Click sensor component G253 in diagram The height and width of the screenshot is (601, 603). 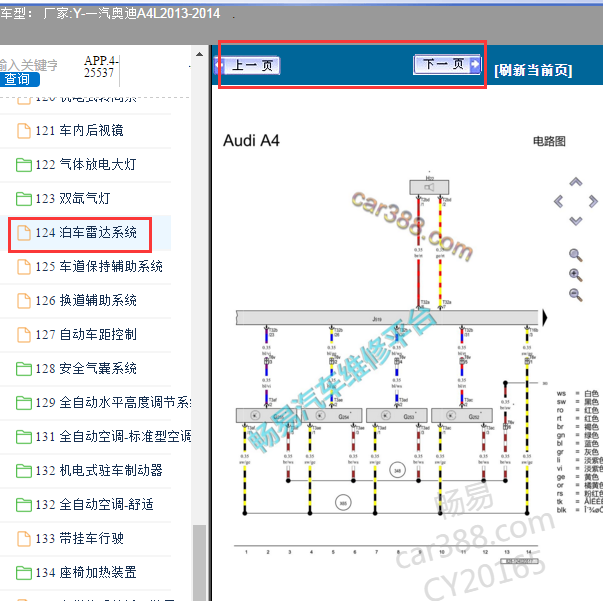coord(396,416)
